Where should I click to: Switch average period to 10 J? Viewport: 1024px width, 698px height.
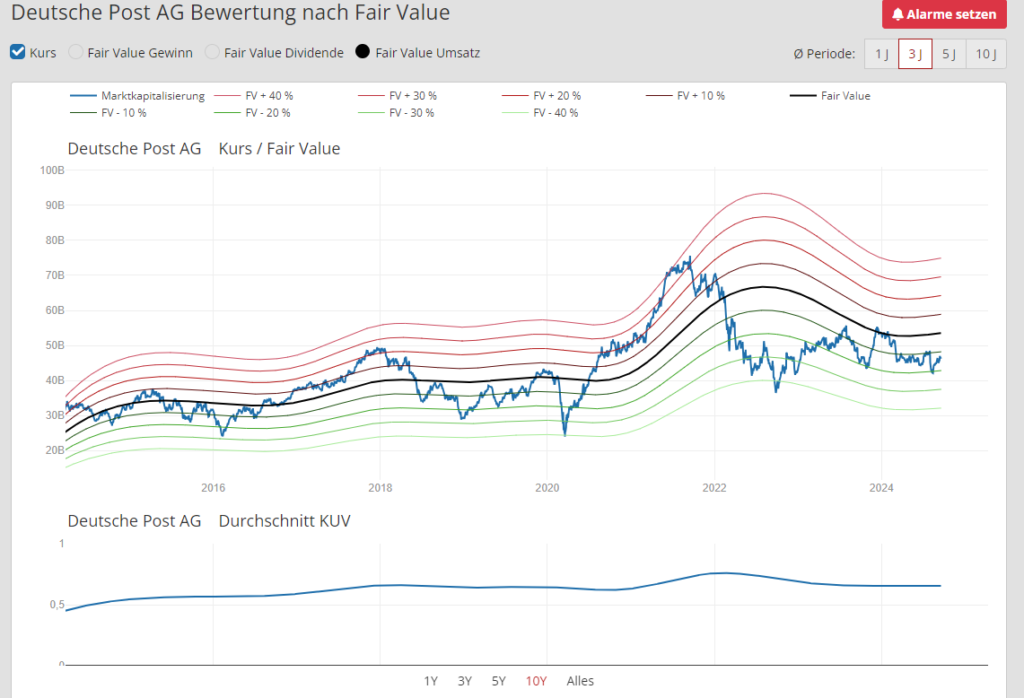coord(985,53)
